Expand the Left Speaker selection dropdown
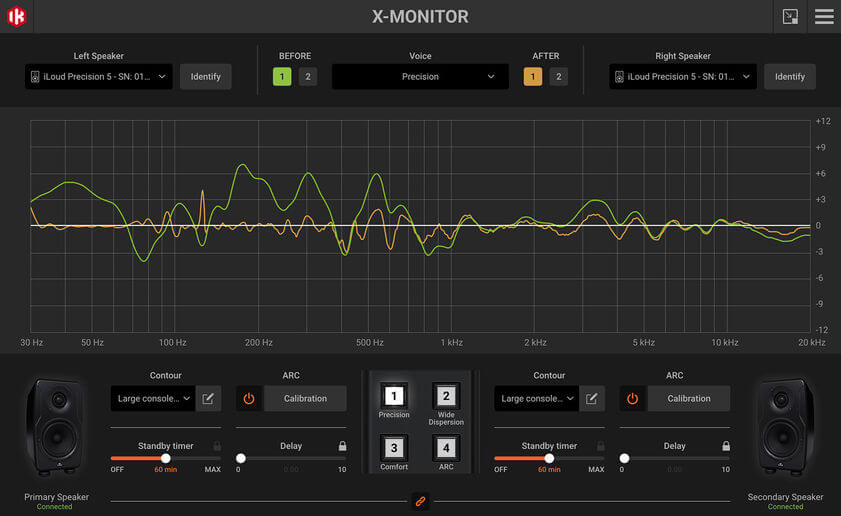841x516 pixels. point(99,77)
